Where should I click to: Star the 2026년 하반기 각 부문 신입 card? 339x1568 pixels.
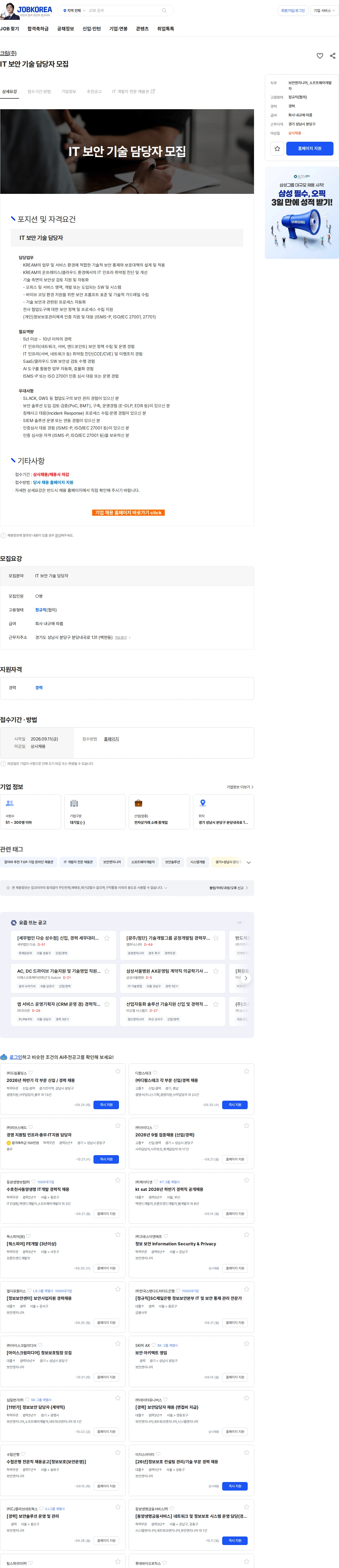point(118,1071)
